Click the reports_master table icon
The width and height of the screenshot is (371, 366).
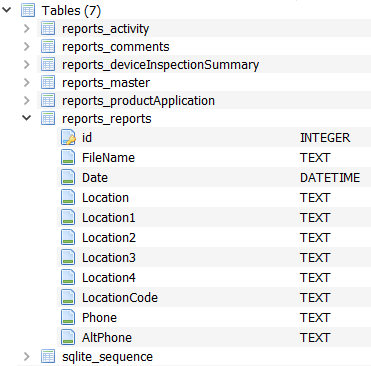[48, 83]
